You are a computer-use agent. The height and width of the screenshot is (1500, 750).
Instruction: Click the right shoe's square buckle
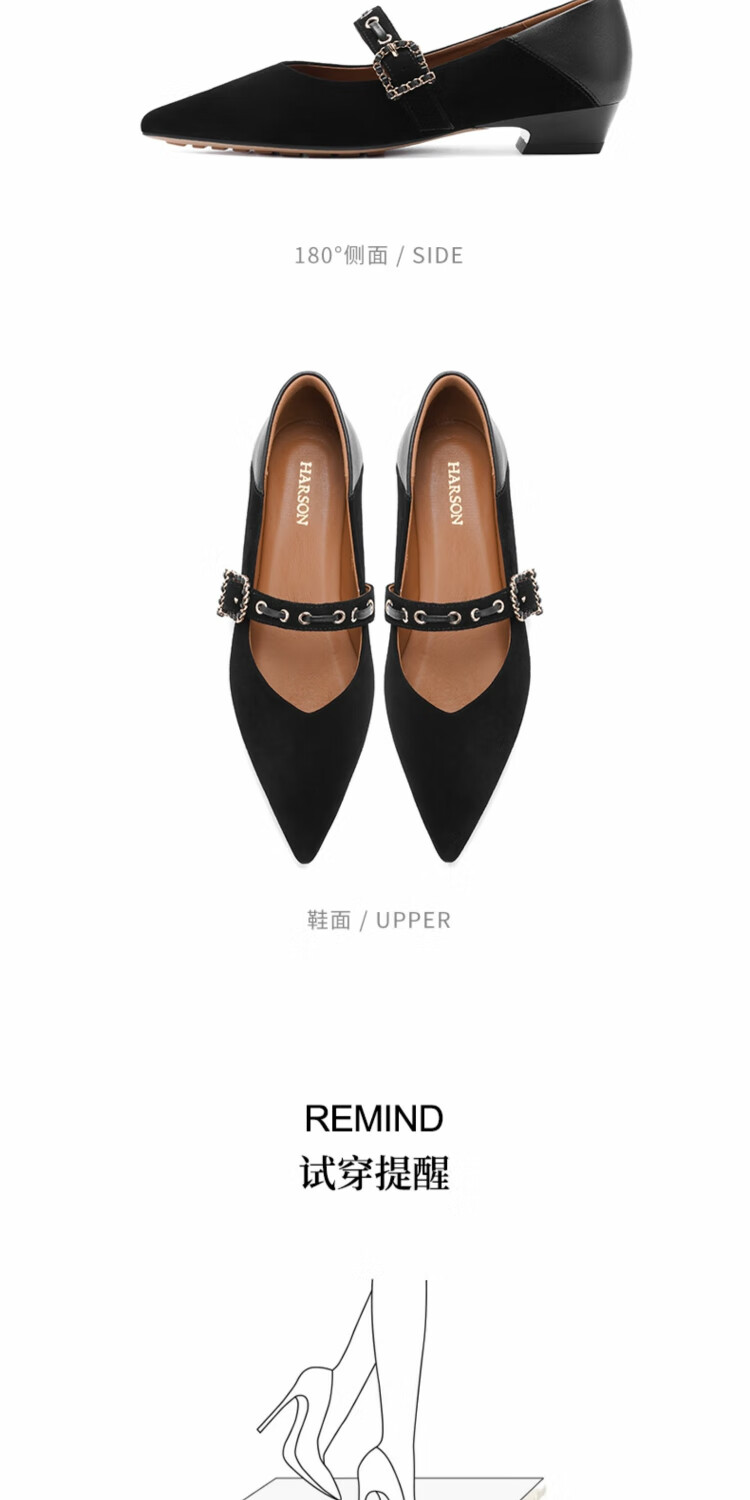(x=525, y=595)
